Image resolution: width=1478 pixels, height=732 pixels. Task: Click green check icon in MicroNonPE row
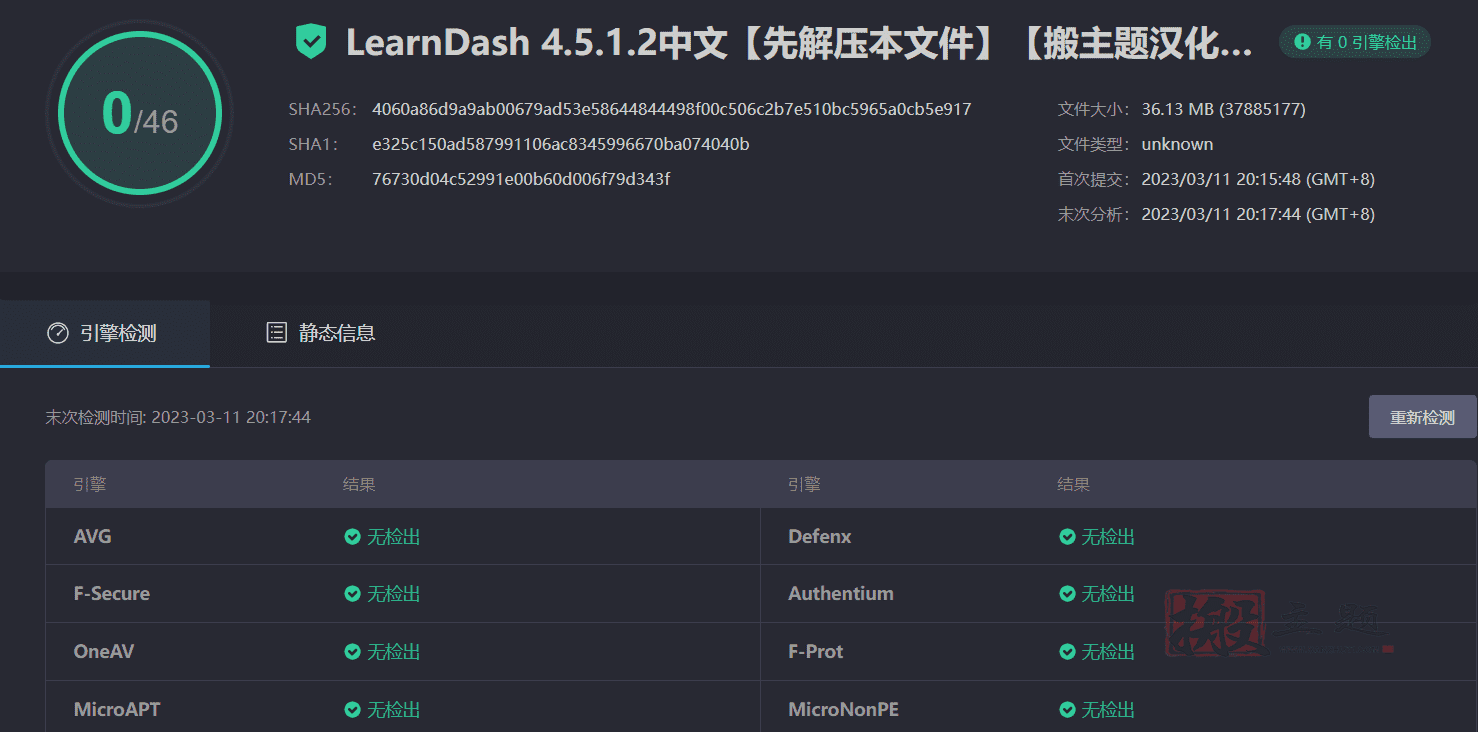pyautogui.click(x=1067, y=710)
